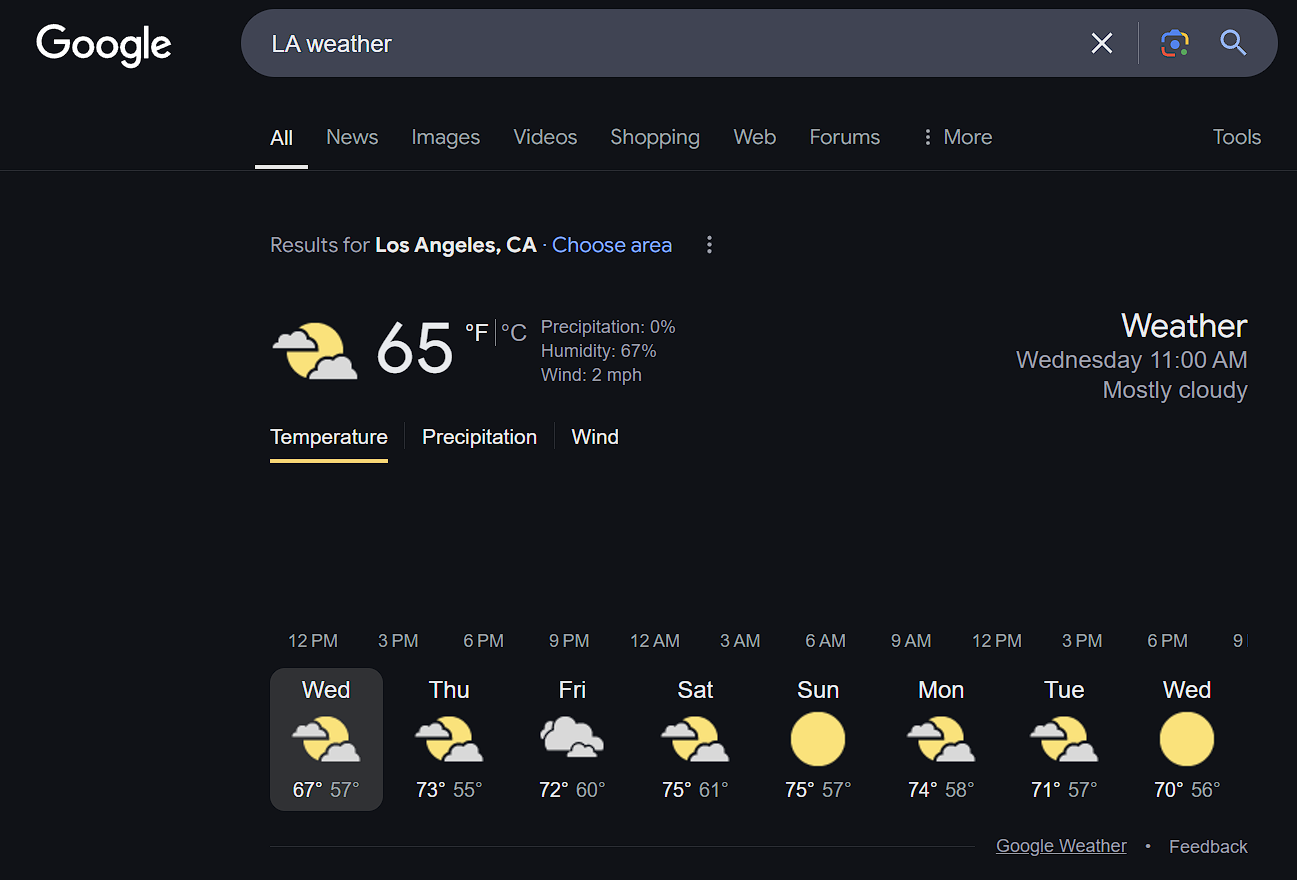The height and width of the screenshot is (880, 1297).
Task: Click the Google logo
Action: click(x=104, y=44)
